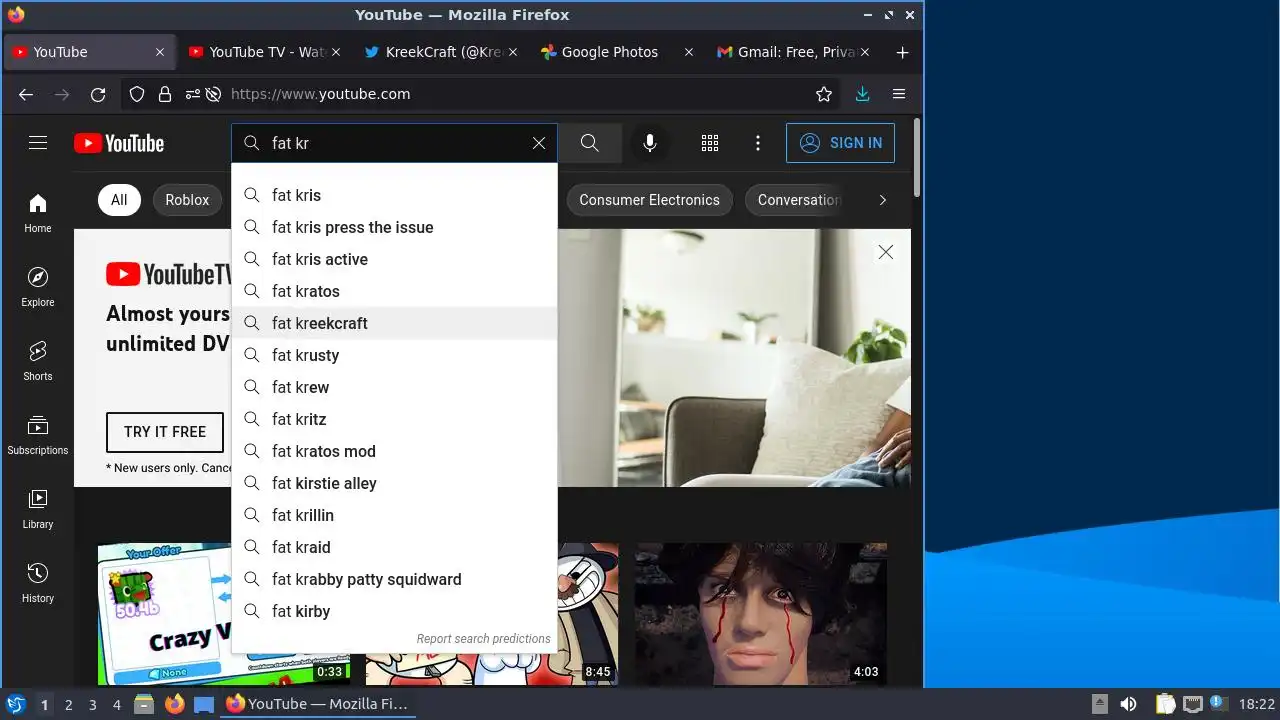Click the clock showing 18:22

click(x=1256, y=704)
